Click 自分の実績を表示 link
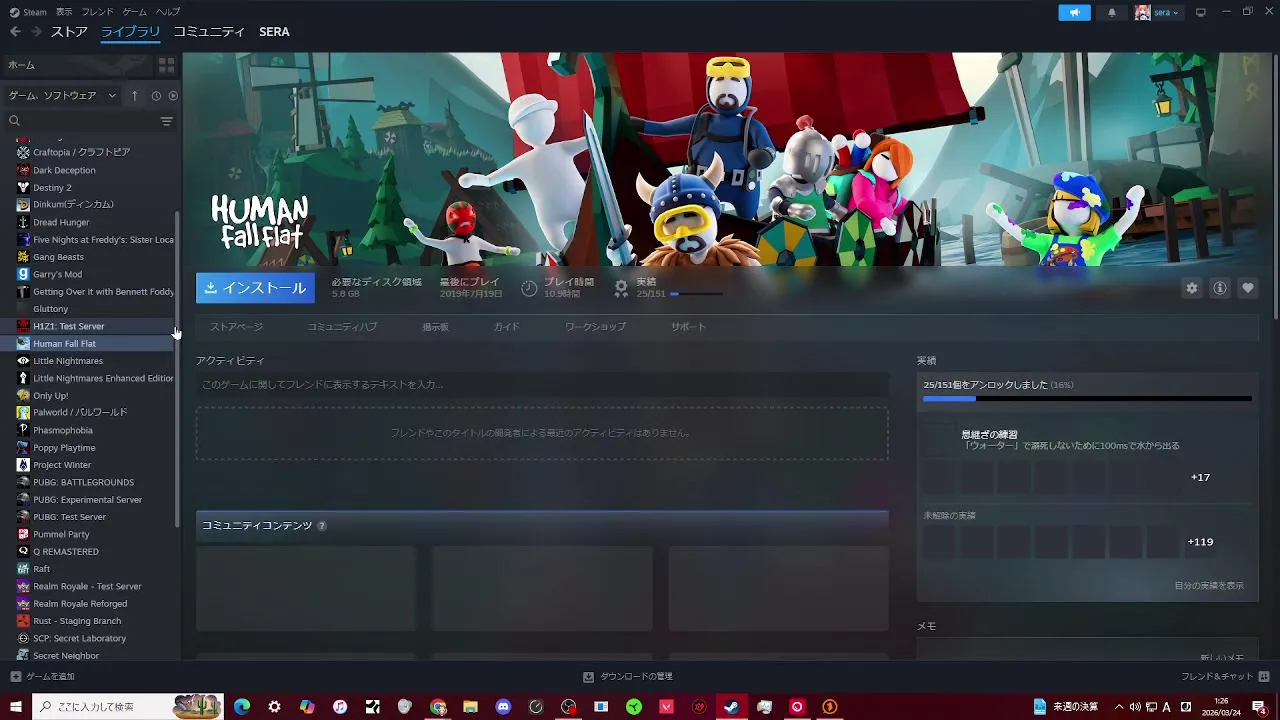1280x720 pixels. (x=1209, y=586)
